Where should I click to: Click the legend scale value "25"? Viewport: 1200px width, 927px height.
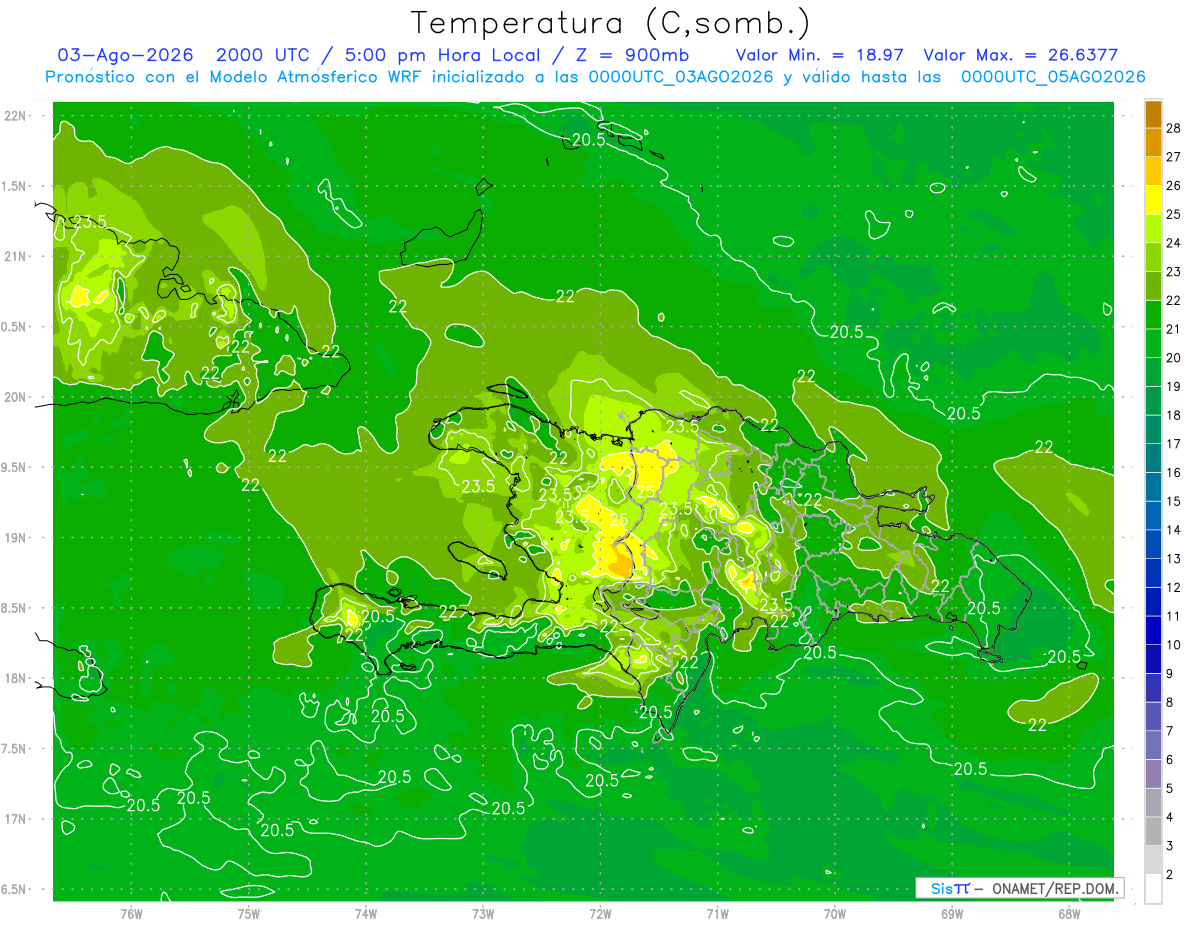1174,214
